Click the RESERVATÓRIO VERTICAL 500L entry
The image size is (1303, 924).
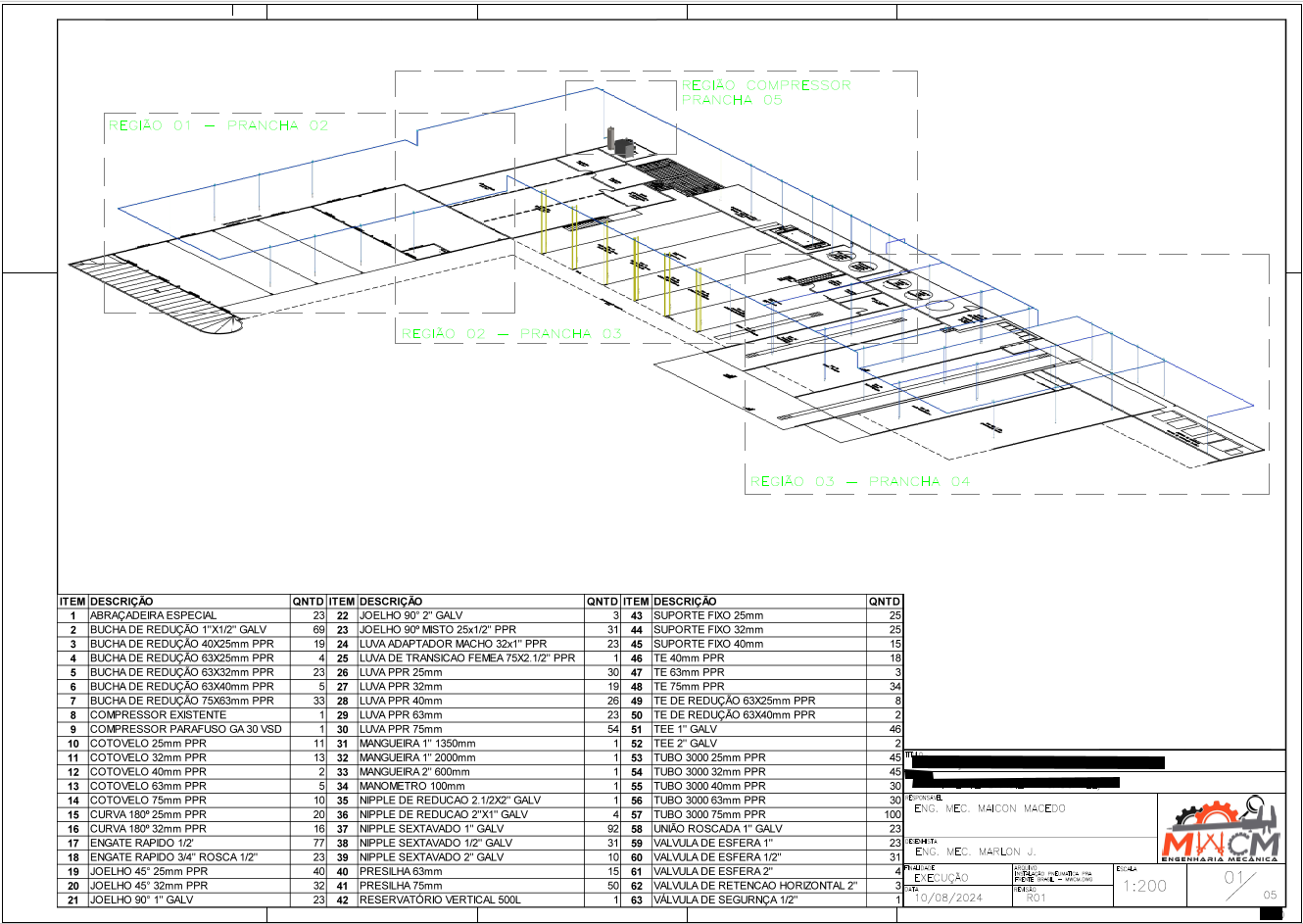(439, 900)
